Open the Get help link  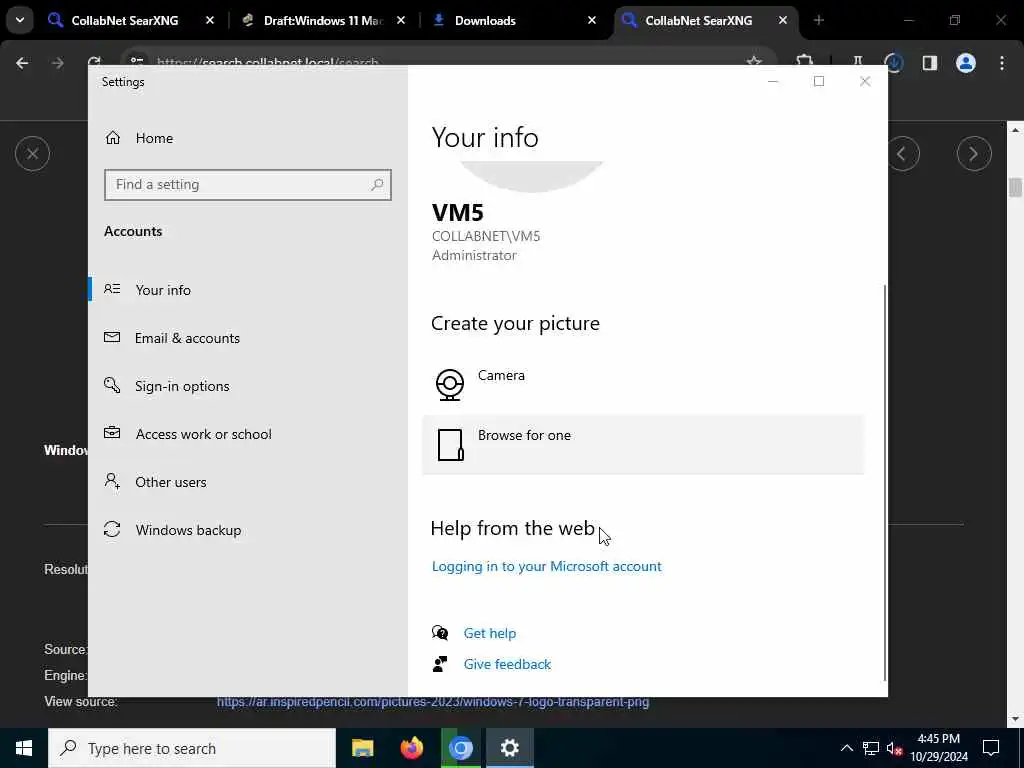490,633
